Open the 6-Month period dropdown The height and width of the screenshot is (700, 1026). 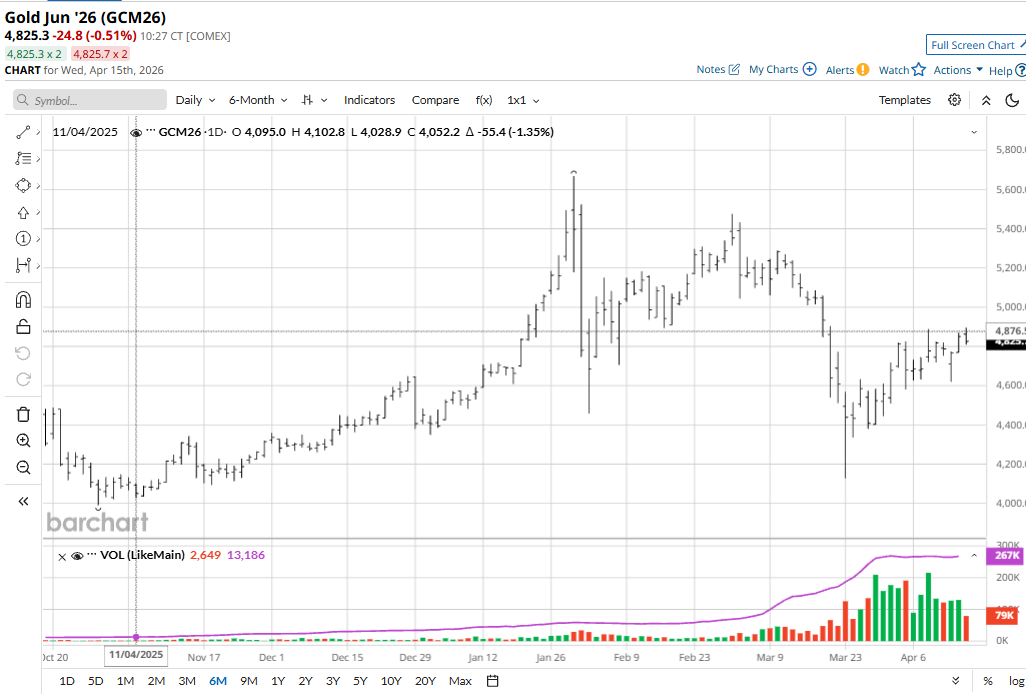[x=258, y=100]
